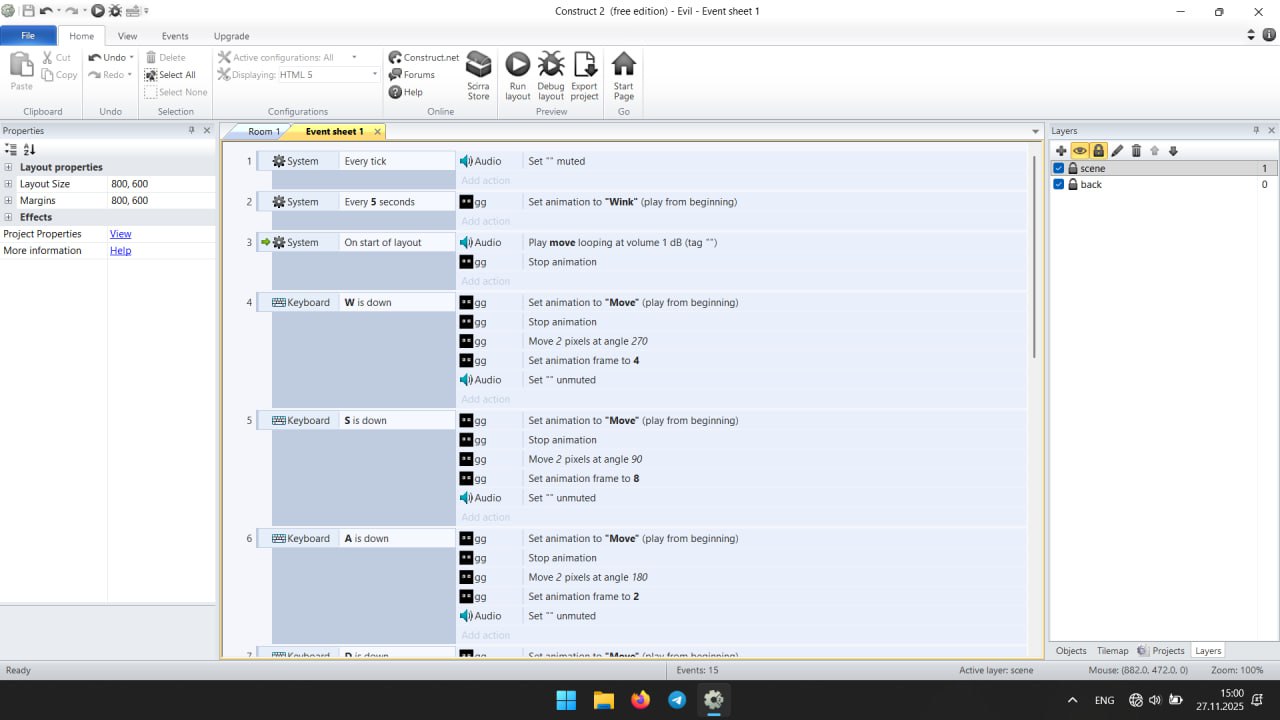Open the File menu
This screenshot has height=720, width=1280.
click(28, 36)
